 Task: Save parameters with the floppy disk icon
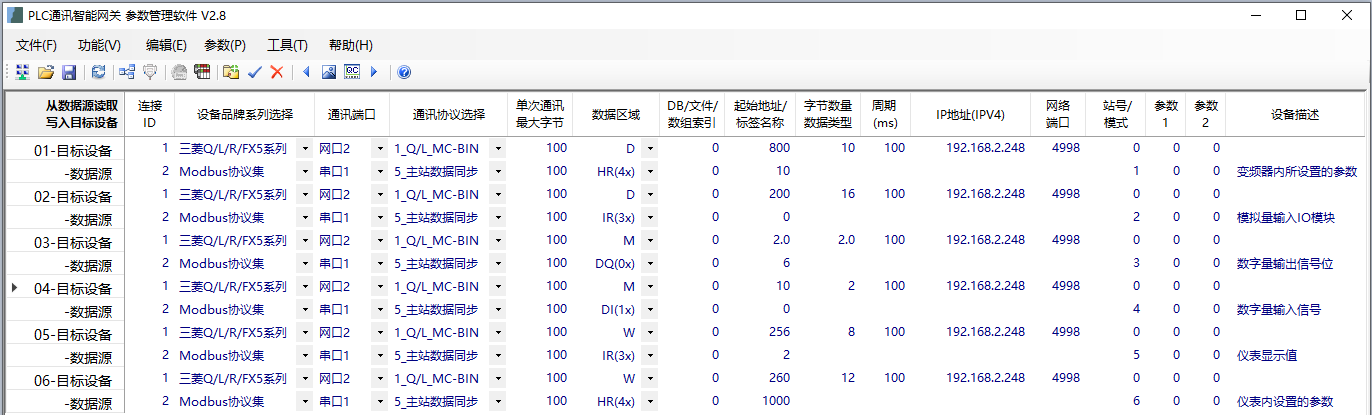tap(69, 72)
